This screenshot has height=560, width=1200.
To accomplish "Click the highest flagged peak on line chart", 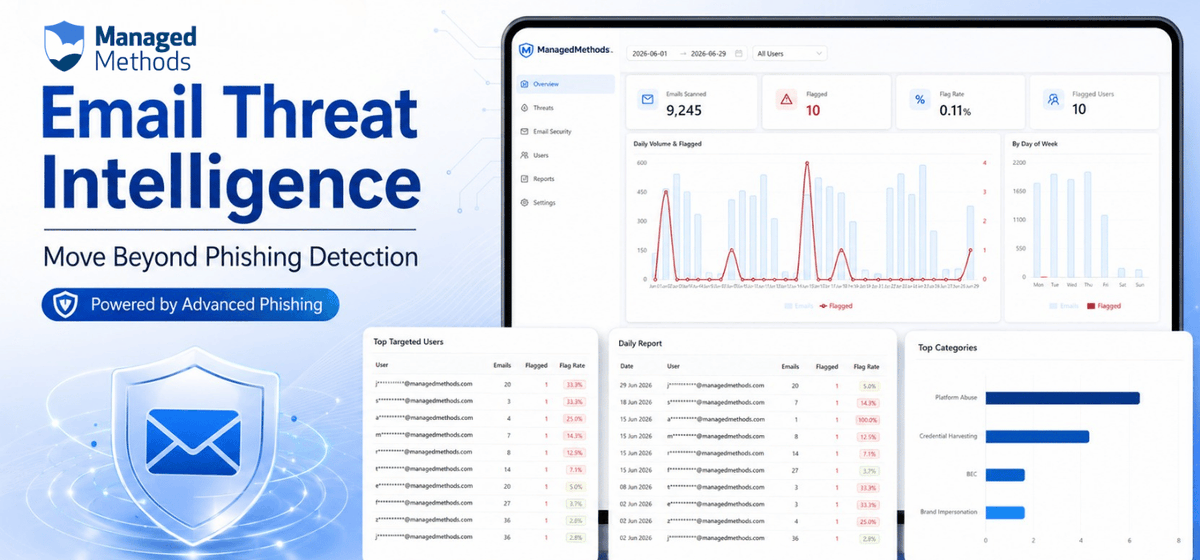I will click(x=808, y=163).
